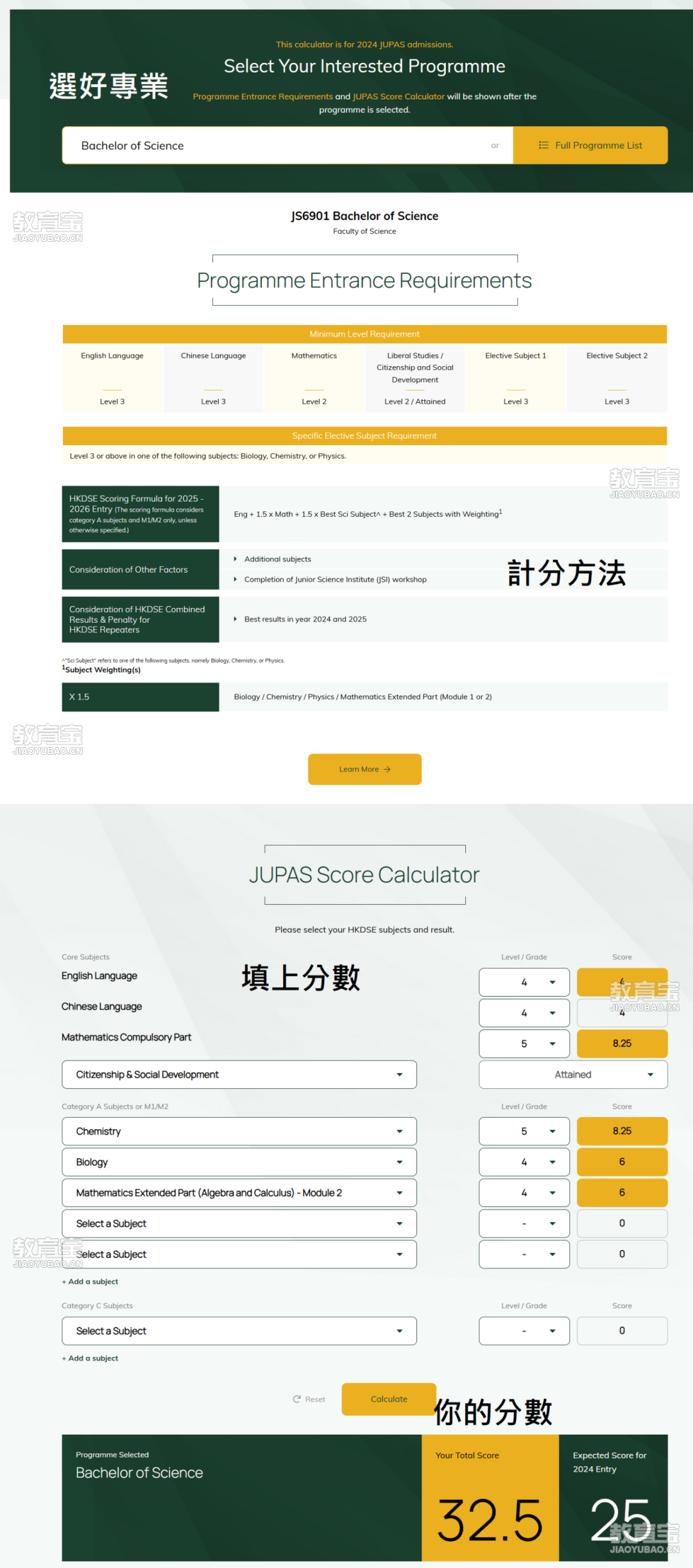
Task: Open Category C level dropdown
Action: coord(524,1331)
